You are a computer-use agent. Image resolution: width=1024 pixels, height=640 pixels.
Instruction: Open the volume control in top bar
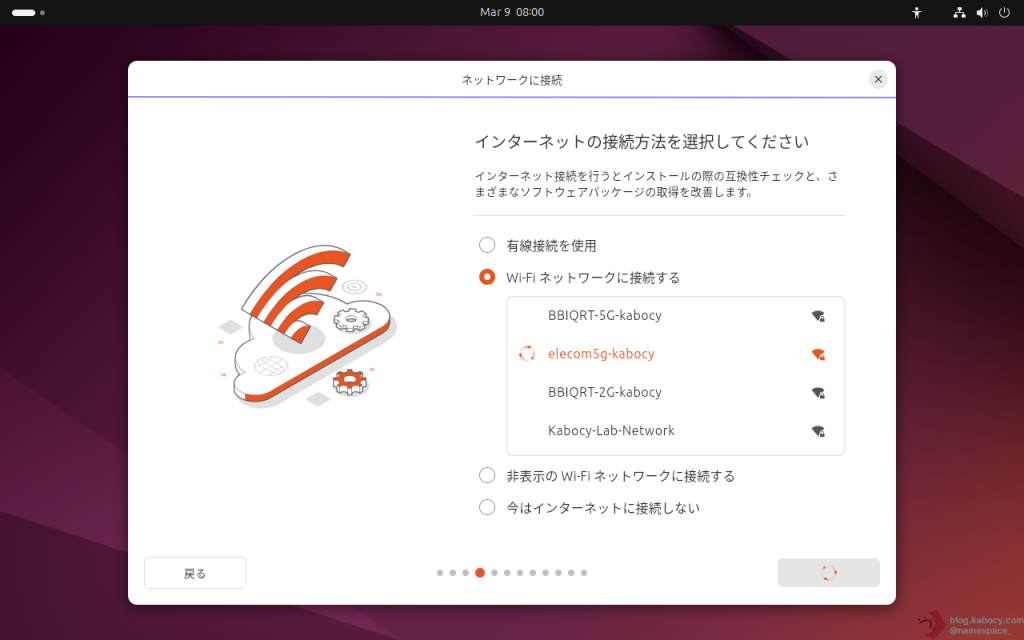point(982,13)
